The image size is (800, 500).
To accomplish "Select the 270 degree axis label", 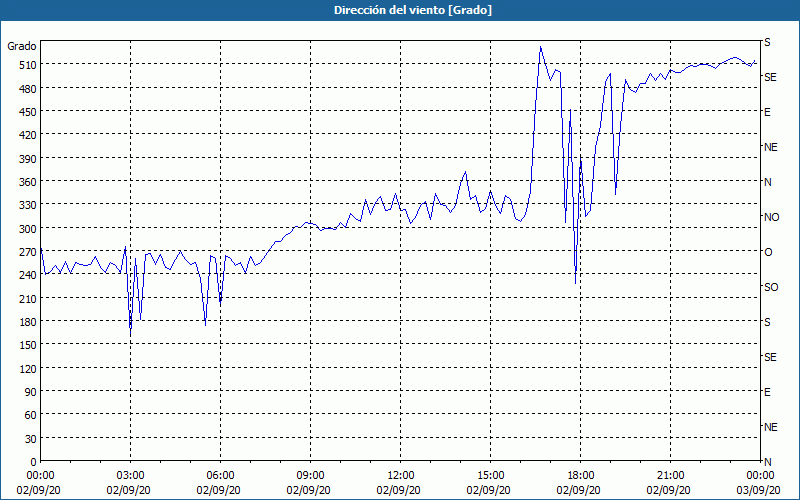I will (29, 252).
